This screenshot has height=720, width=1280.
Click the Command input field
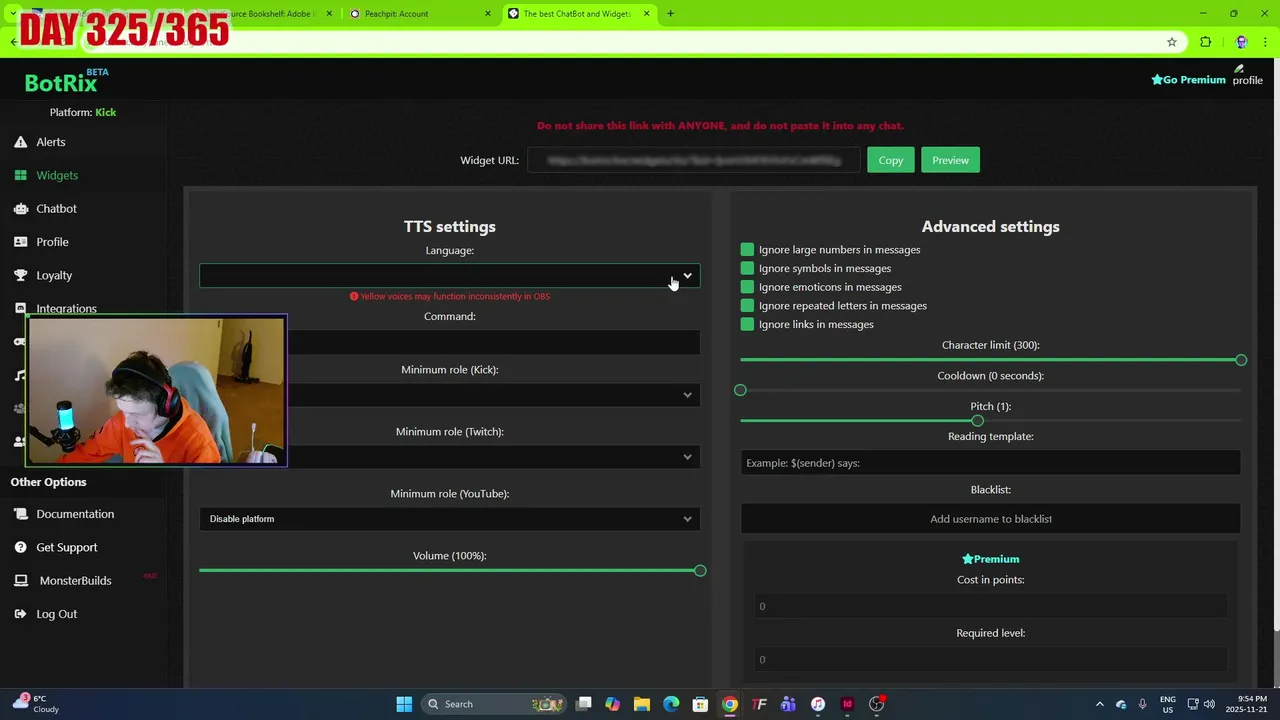tap(450, 342)
